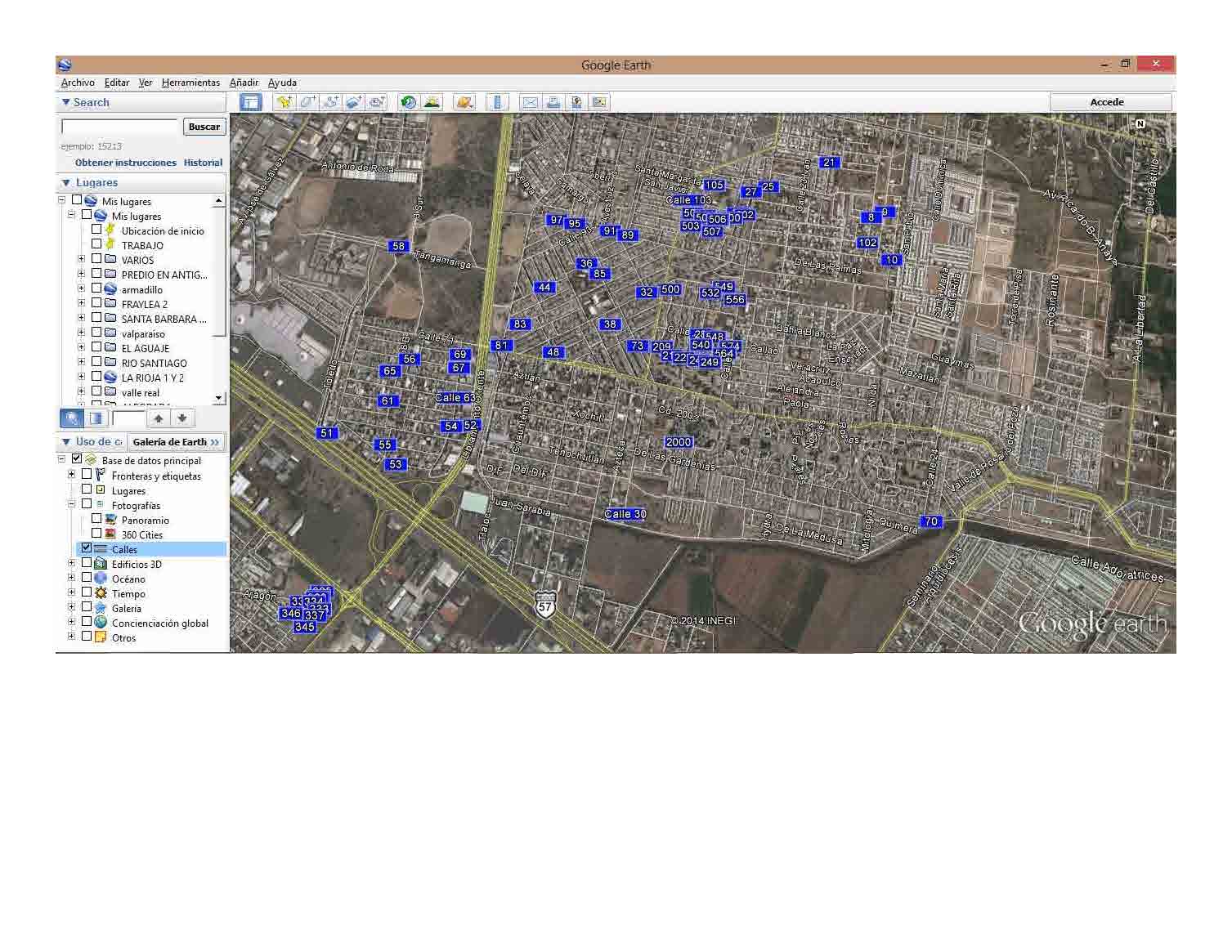The height and width of the screenshot is (952, 1232).
Task: Enable the Panoramio photos checkbox
Action: click(96, 519)
